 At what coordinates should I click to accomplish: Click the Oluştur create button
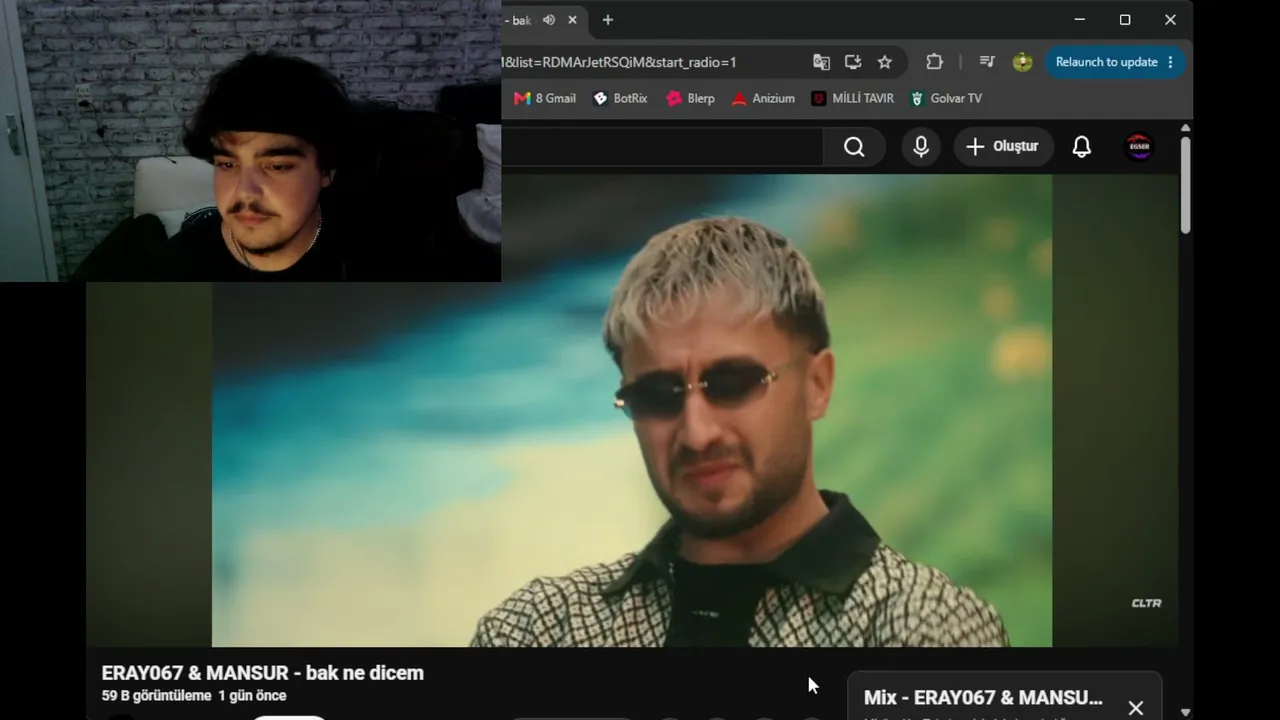coord(1003,147)
